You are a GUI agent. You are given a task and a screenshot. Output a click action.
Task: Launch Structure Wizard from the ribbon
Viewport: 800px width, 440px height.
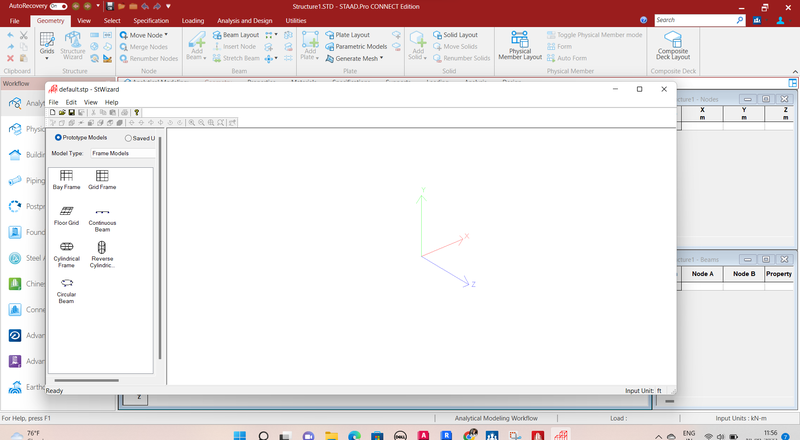pyautogui.click(x=73, y=45)
